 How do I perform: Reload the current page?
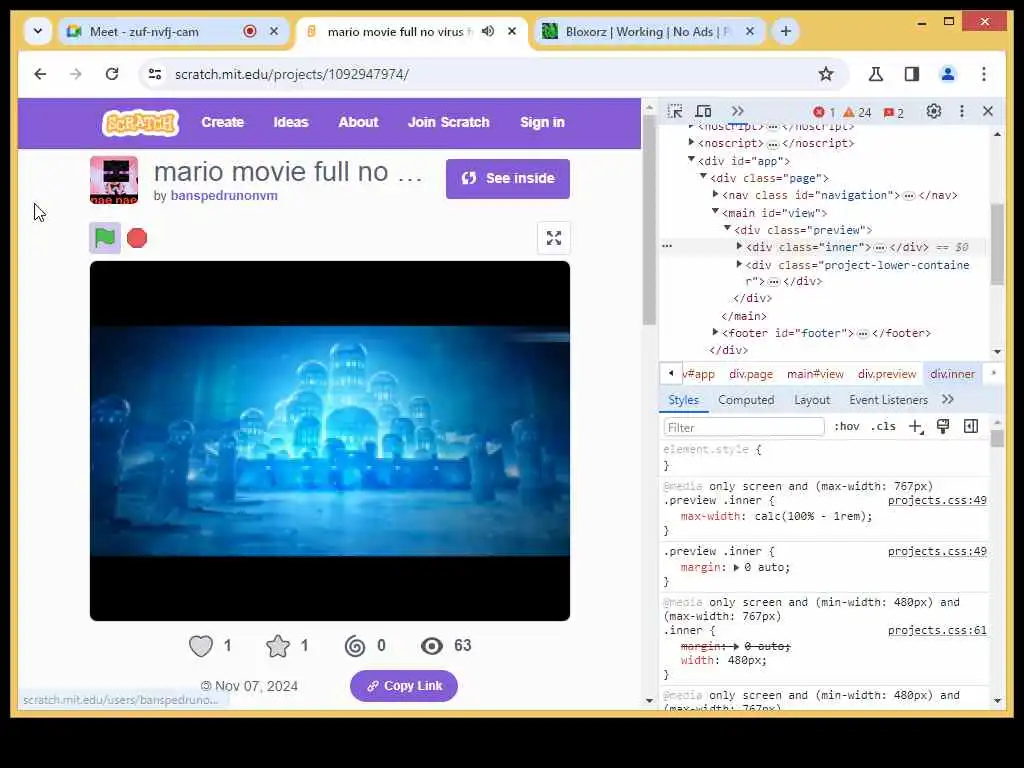pos(112,74)
